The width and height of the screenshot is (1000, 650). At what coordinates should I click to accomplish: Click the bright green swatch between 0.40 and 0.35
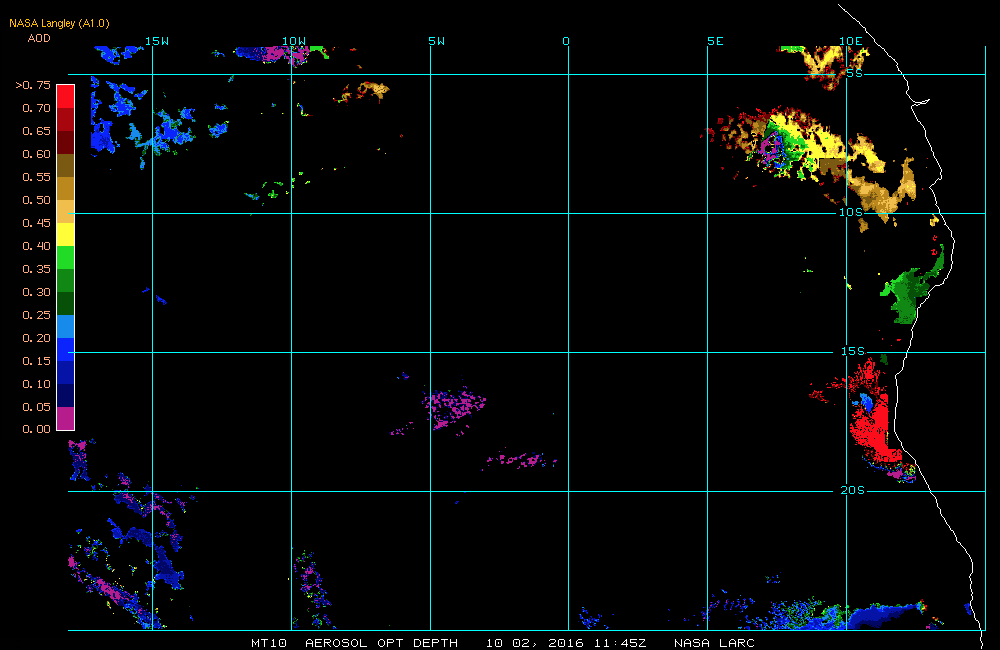(x=66, y=257)
